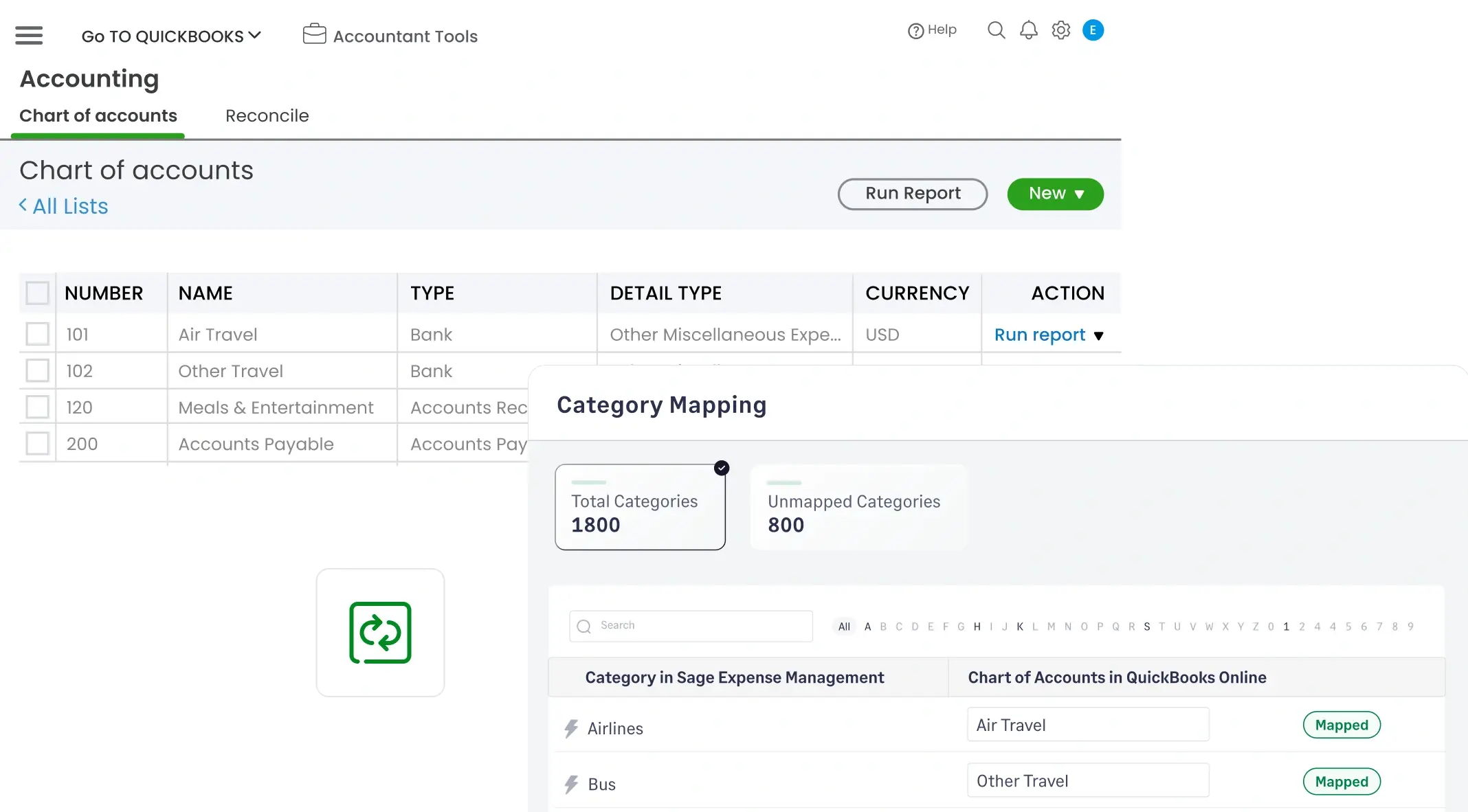This screenshot has width=1468, height=812.
Task: Expand the Go To QuickBooks dropdown
Action: [171, 36]
